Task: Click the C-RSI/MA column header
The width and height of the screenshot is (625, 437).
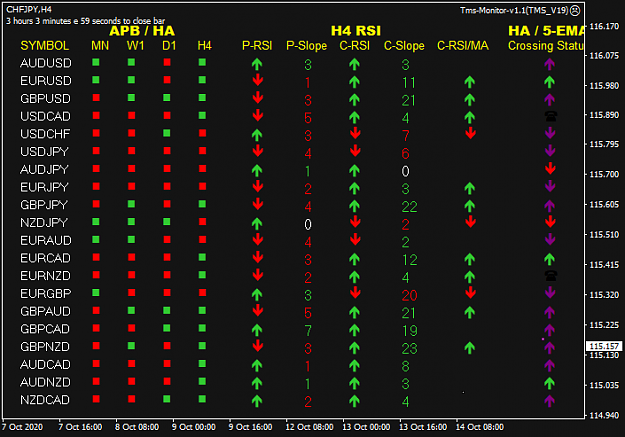Action: [x=463, y=46]
